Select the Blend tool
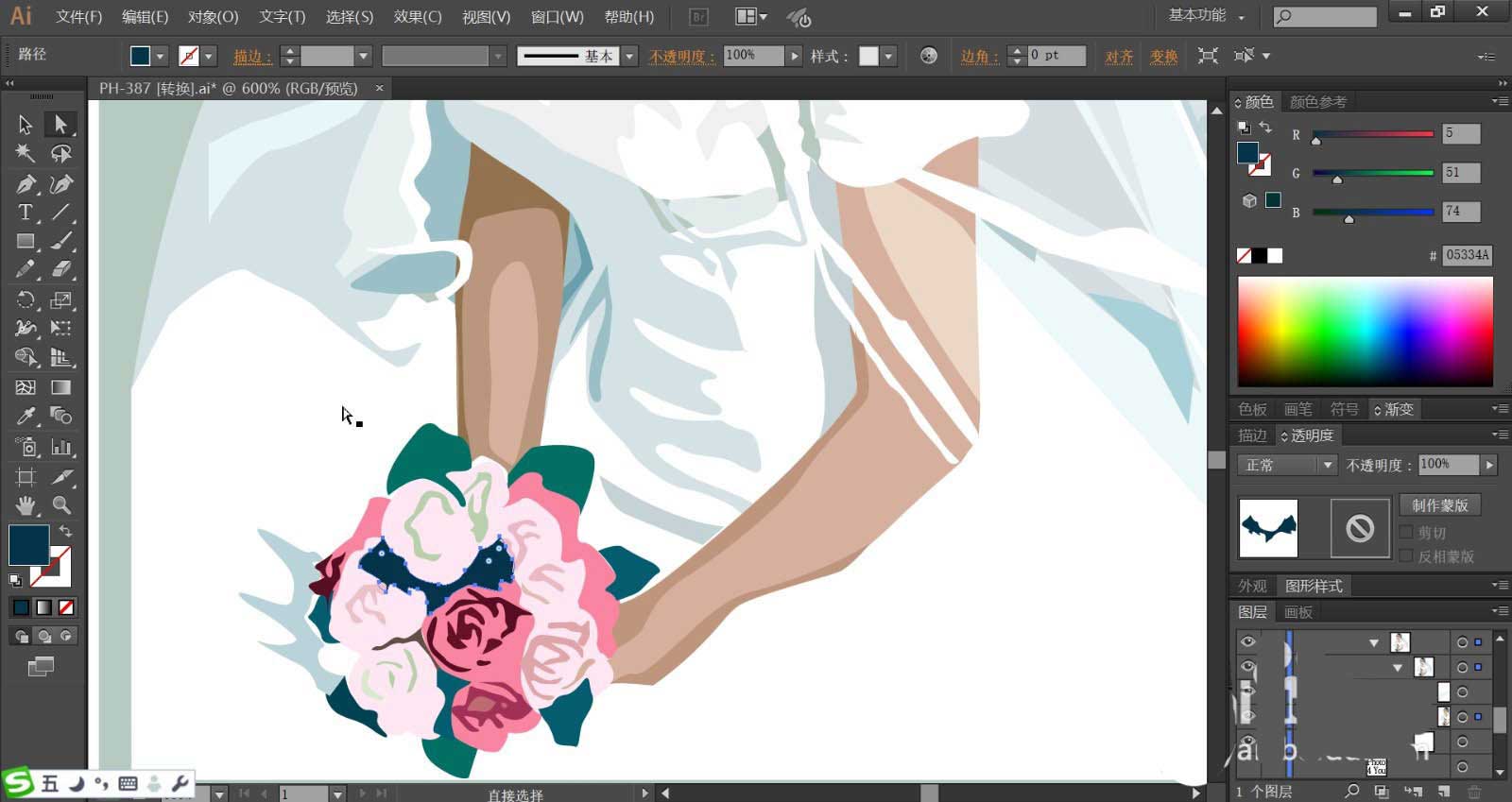 [61, 417]
